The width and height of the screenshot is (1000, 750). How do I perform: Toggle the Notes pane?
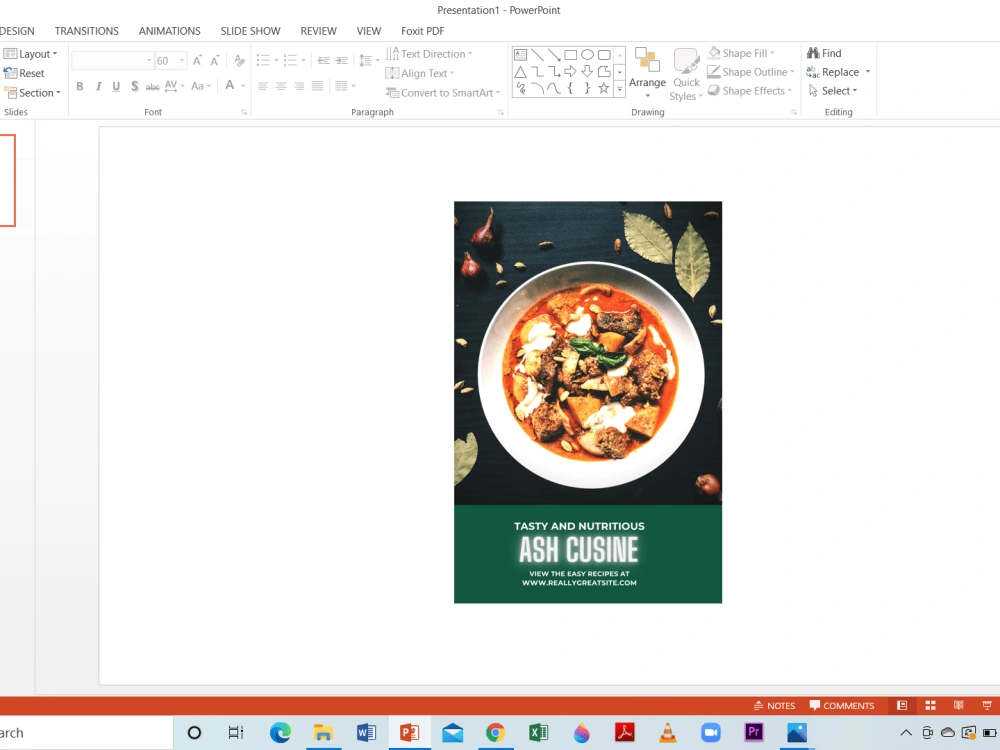click(x=774, y=705)
